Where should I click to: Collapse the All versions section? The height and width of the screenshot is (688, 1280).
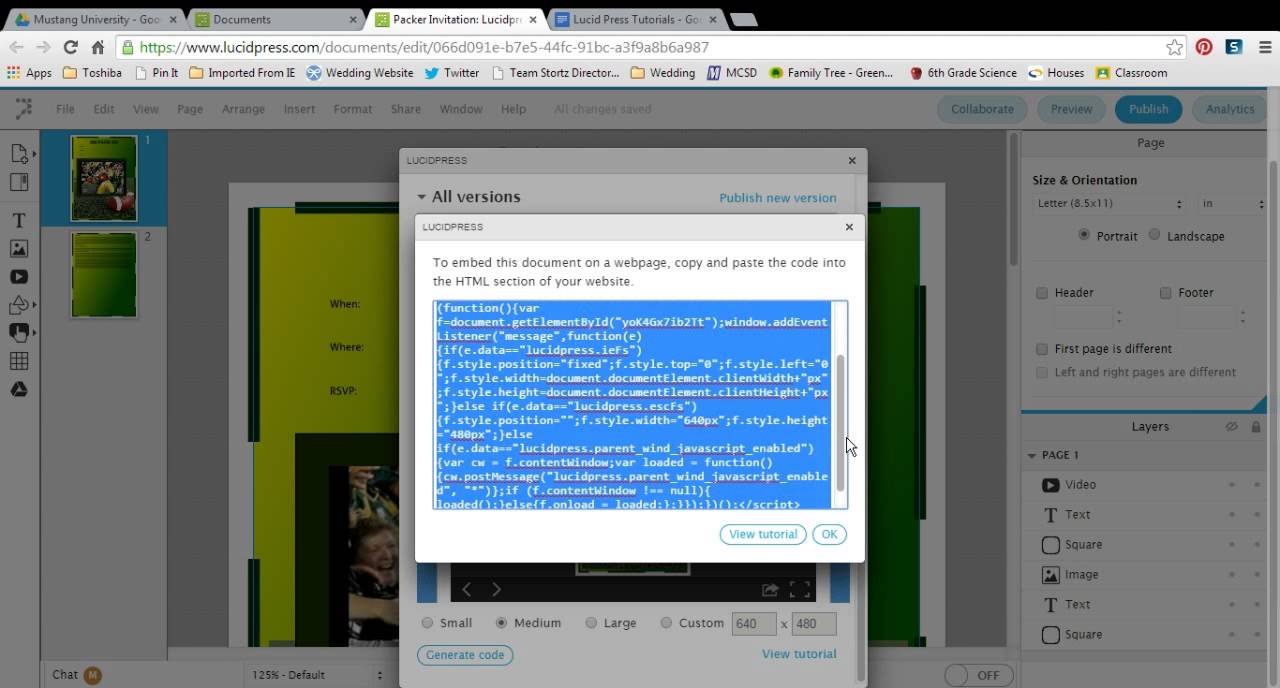(422, 197)
